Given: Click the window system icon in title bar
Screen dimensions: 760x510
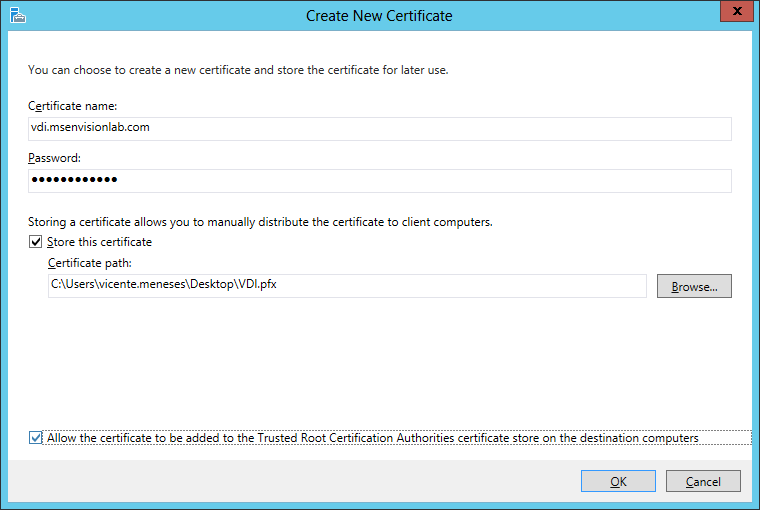Looking at the screenshot, I should click(17, 15).
